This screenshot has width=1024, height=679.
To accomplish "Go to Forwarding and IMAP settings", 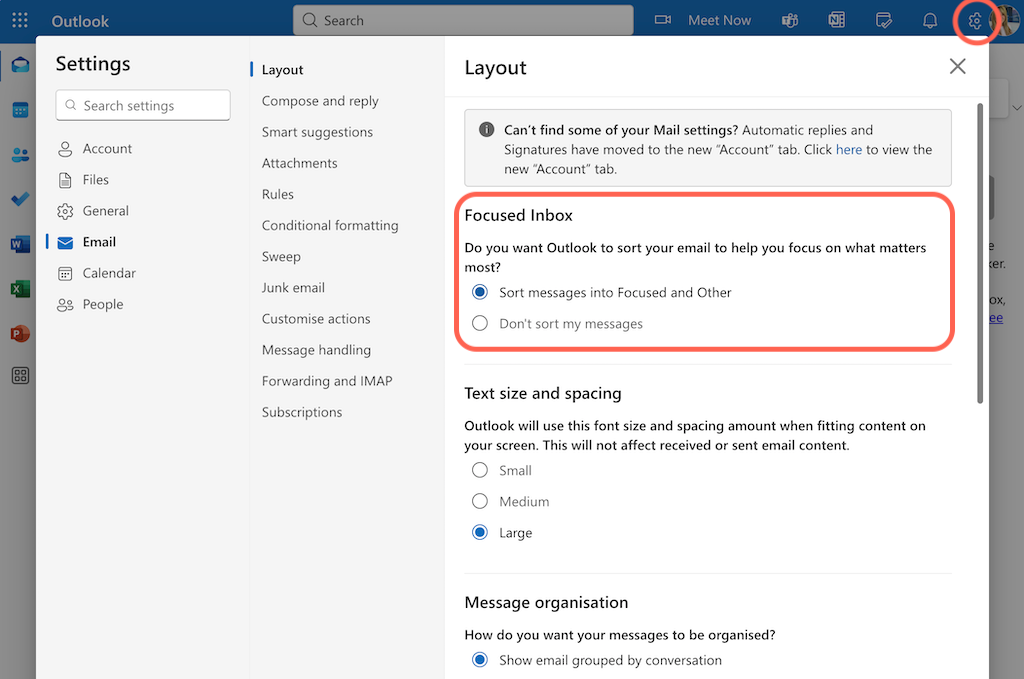I will click(x=327, y=381).
